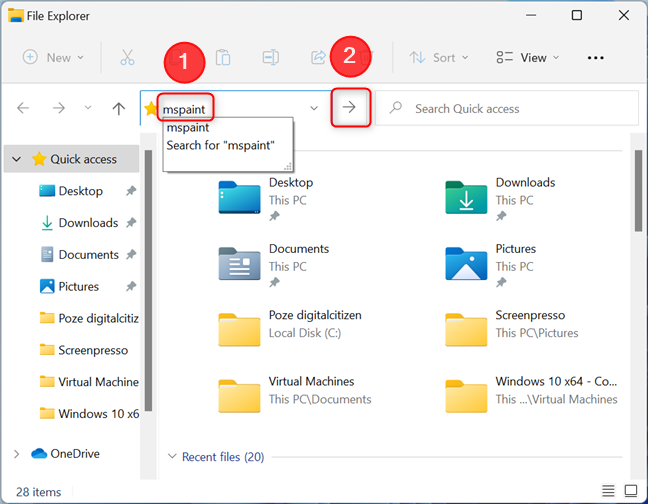This screenshot has height=504, width=648.
Task: Expand the address bar history dropdown
Action: [314, 108]
